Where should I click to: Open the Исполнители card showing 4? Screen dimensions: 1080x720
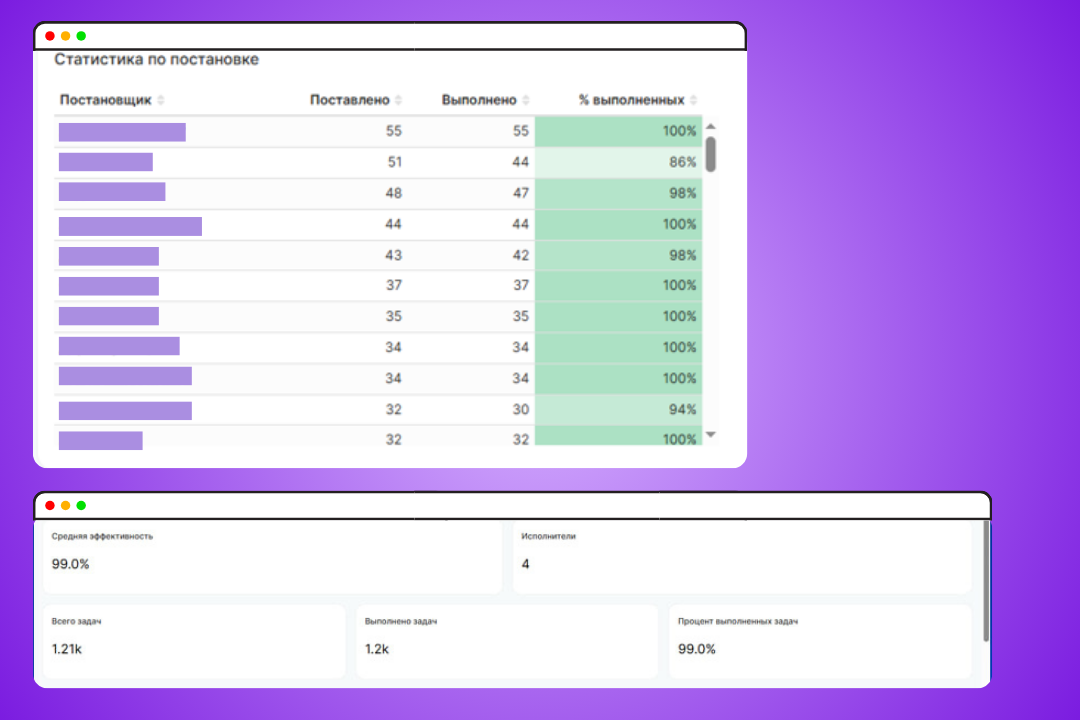742,557
